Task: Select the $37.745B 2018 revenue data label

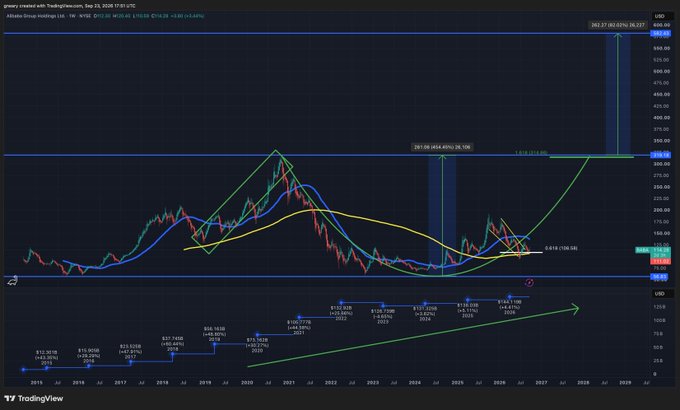Action: click(x=173, y=344)
